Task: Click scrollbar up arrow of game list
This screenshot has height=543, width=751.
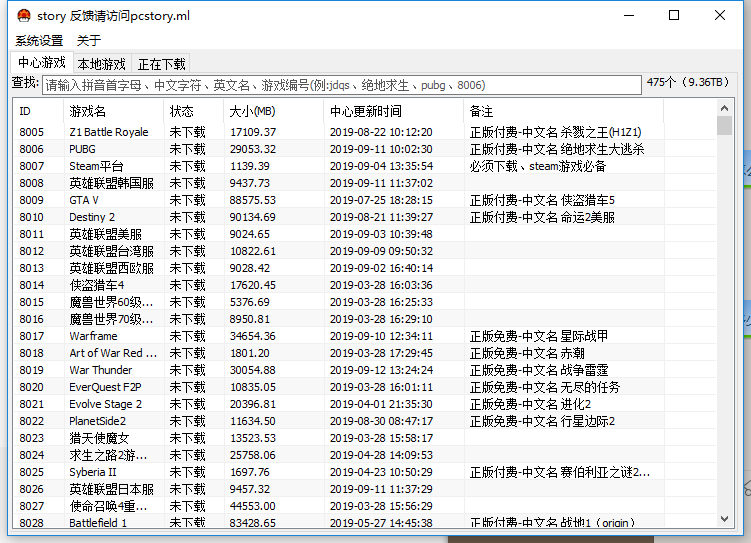Action: pyautogui.click(x=724, y=108)
